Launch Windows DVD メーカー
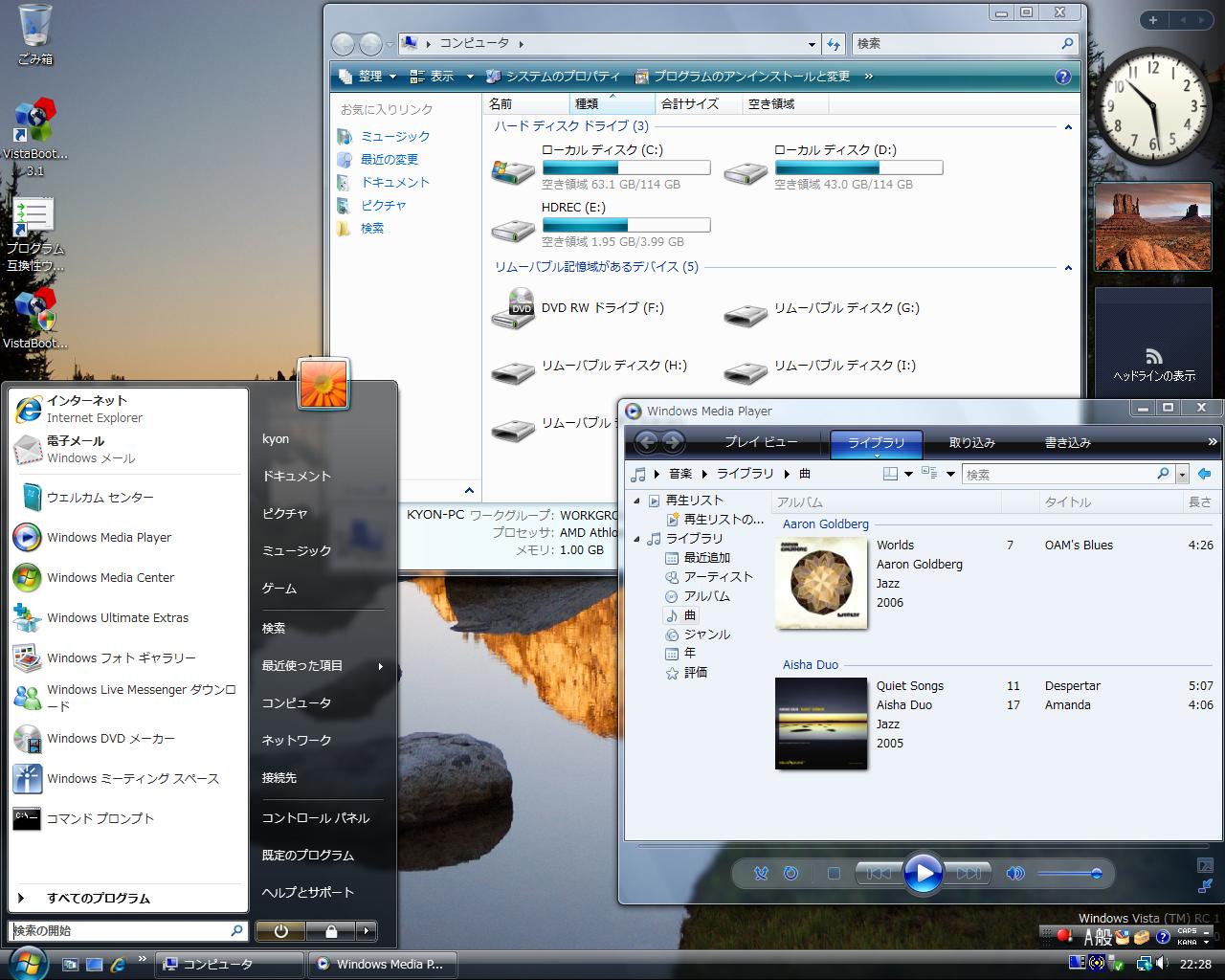This screenshot has width=1225, height=980. 128,738
